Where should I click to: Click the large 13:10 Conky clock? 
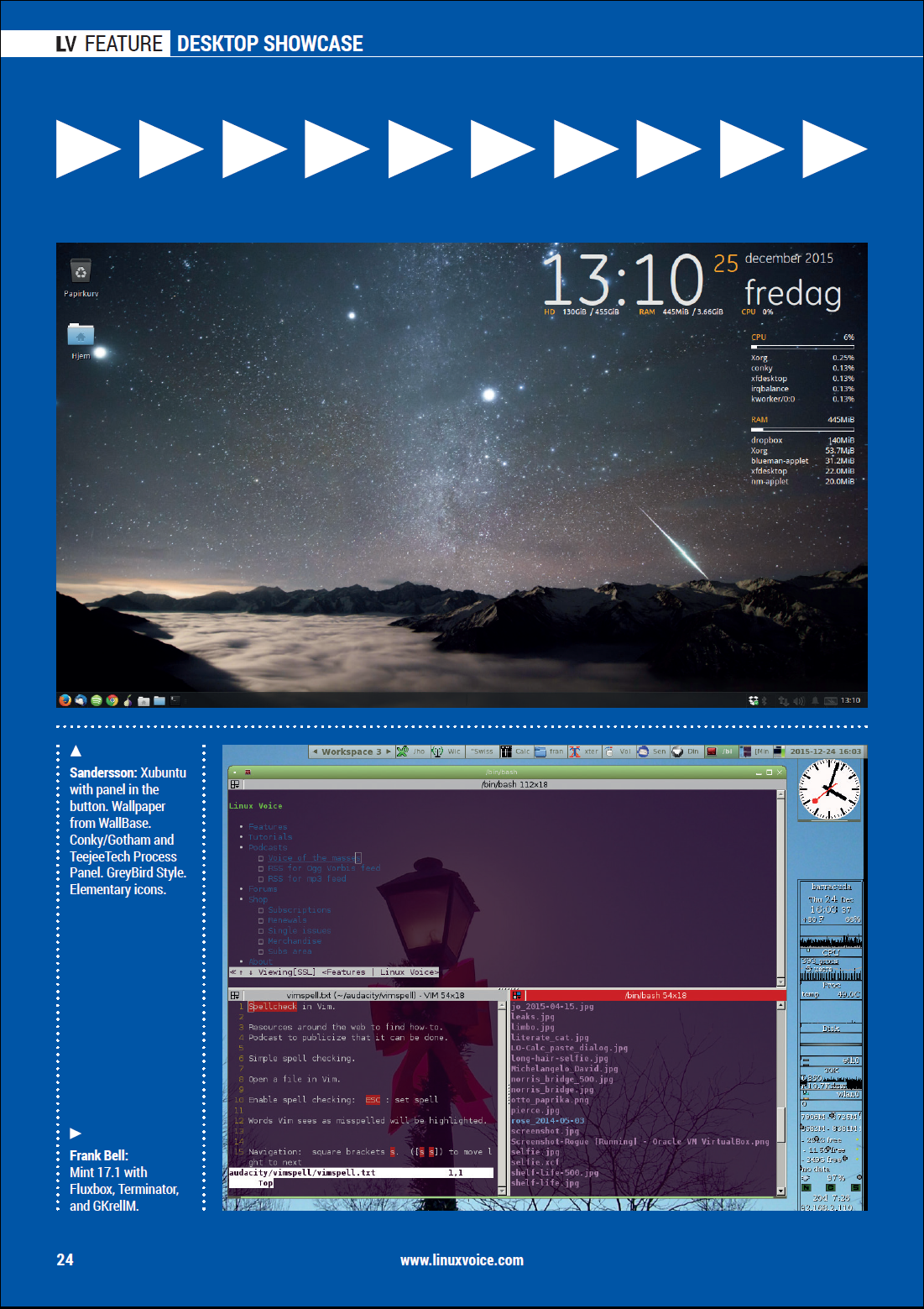pyautogui.click(x=623, y=279)
